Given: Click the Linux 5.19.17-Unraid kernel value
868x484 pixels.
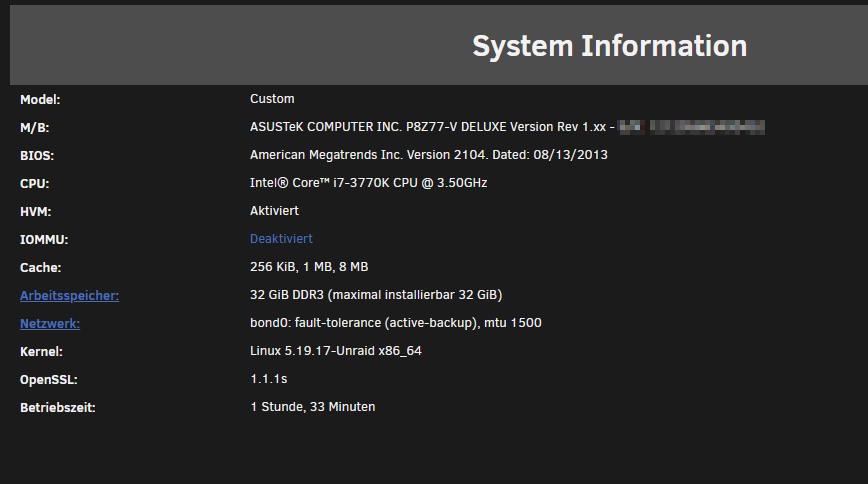Looking at the screenshot, I should (335, 351).
